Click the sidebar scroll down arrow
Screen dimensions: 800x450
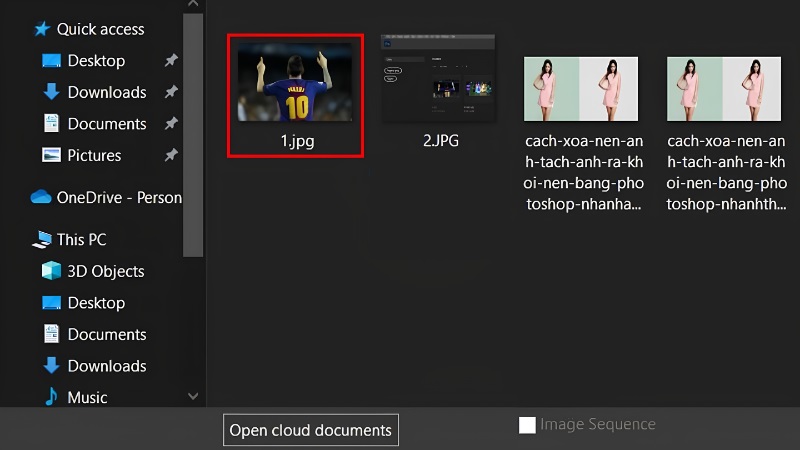(x=193, y=396)
